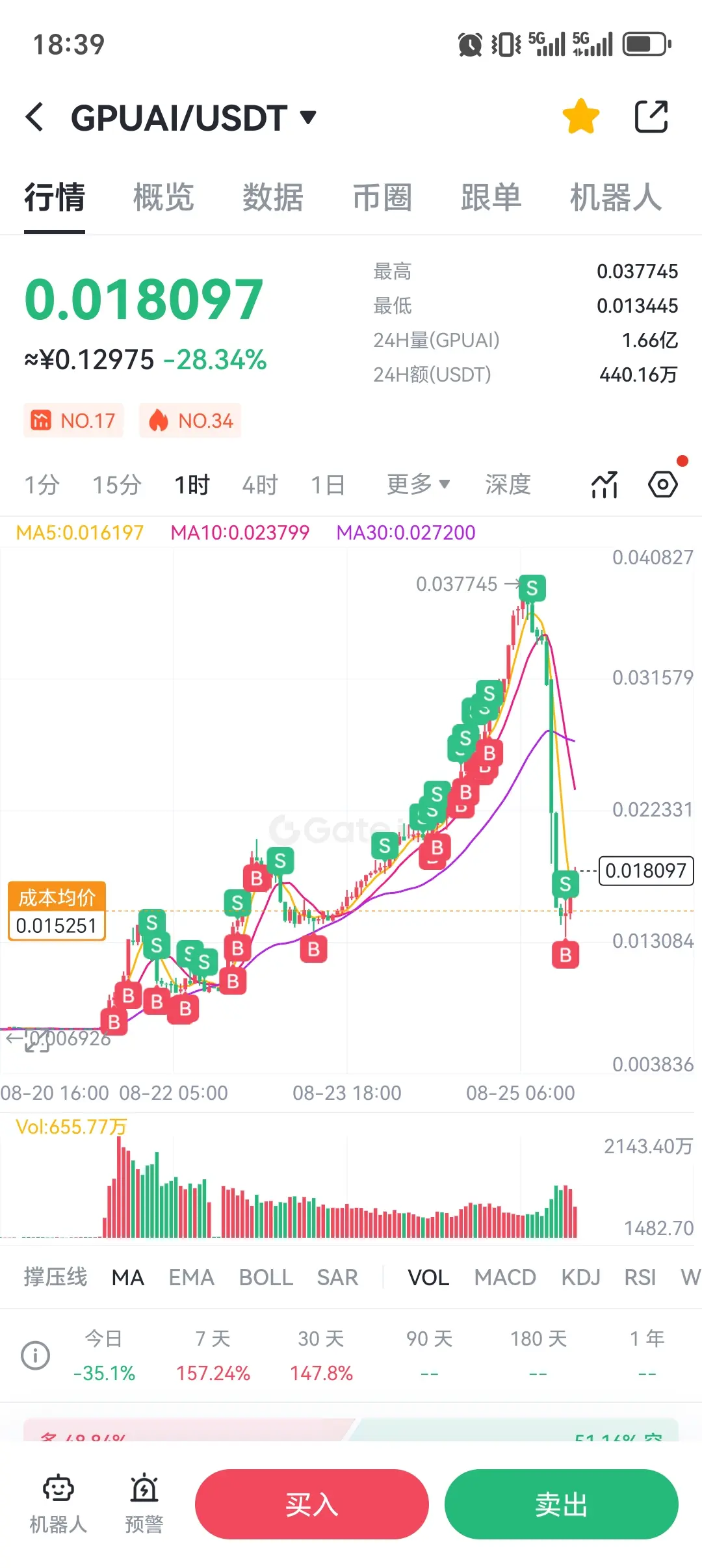Tap the info circle icon by performance row
This screenshot has height=1568, width=702.
(36, 1355)
